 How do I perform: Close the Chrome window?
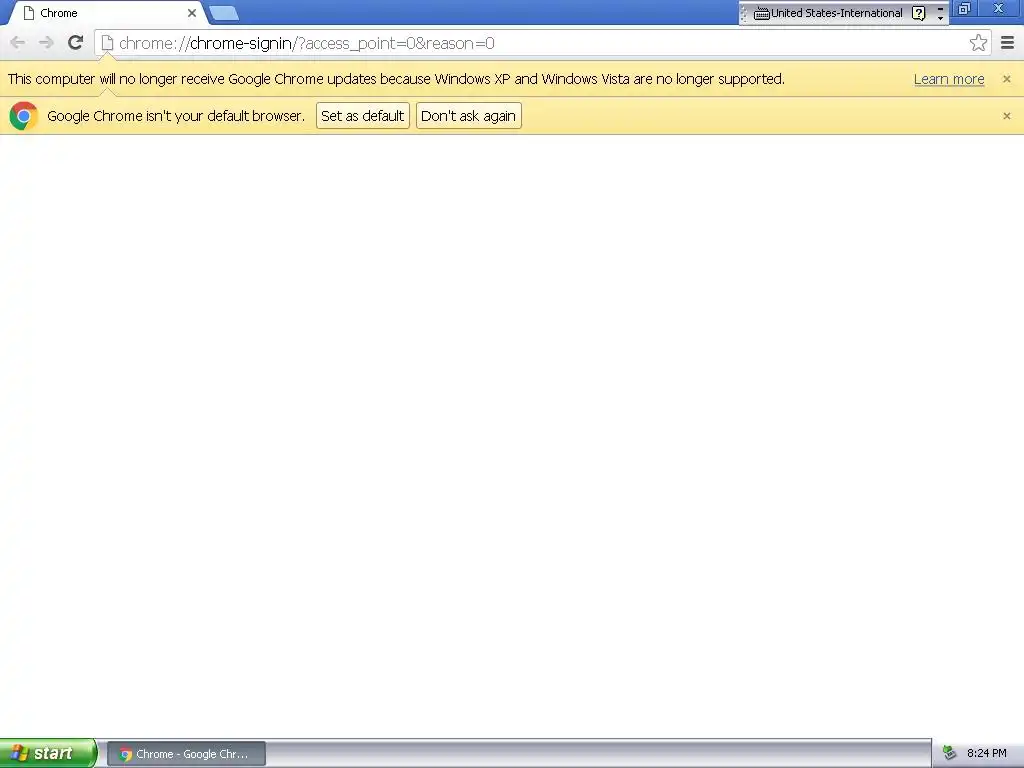999,9
